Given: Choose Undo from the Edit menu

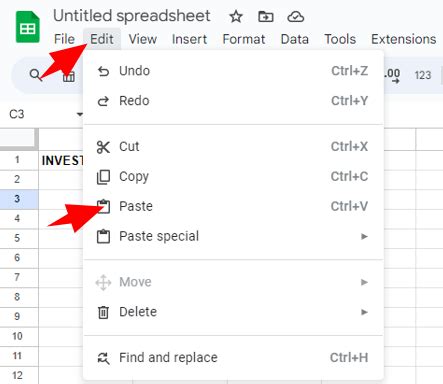Looking at the screenshot, I should click(x=233, y=71).
